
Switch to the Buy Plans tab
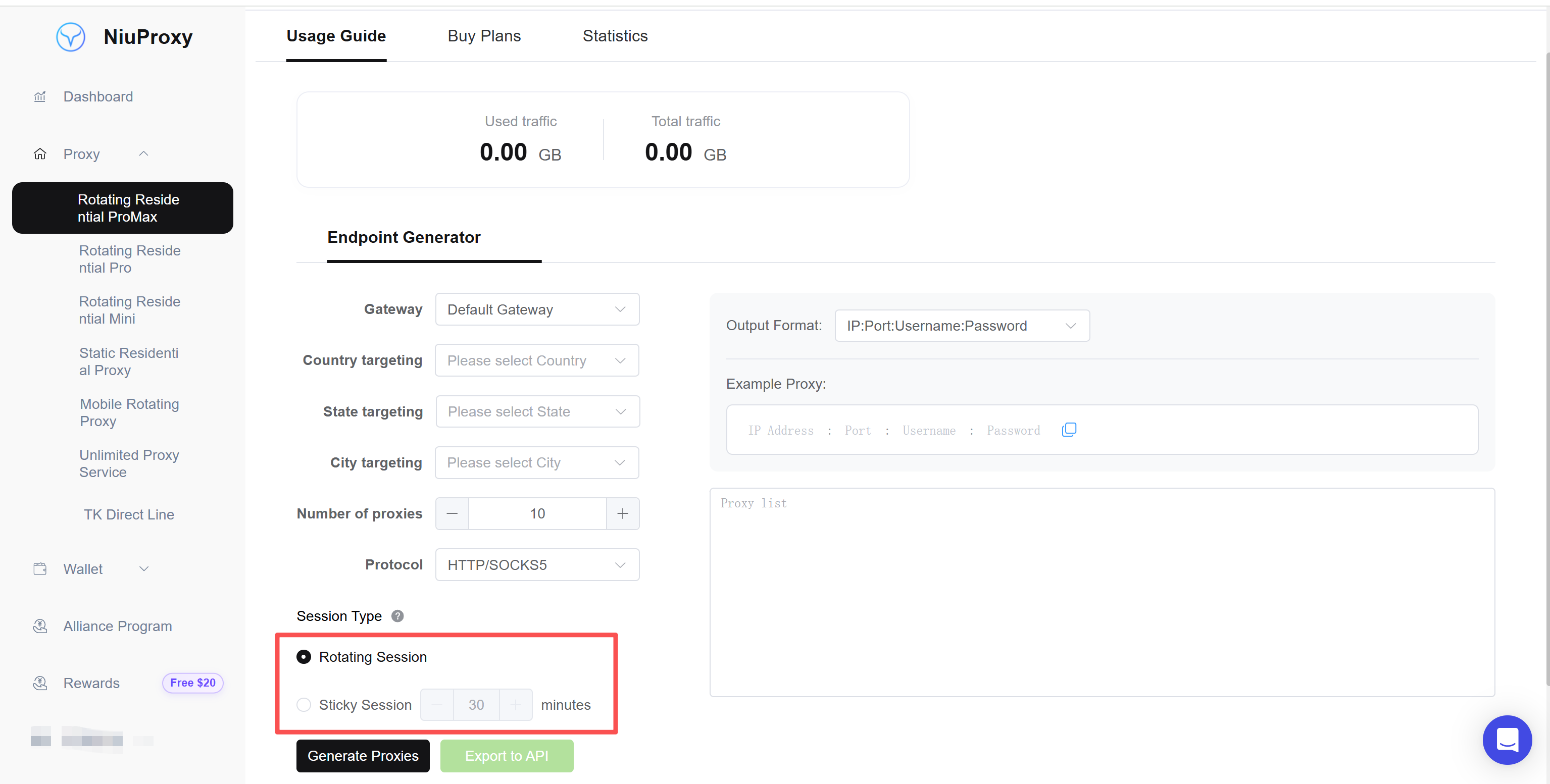coord(484,36)
